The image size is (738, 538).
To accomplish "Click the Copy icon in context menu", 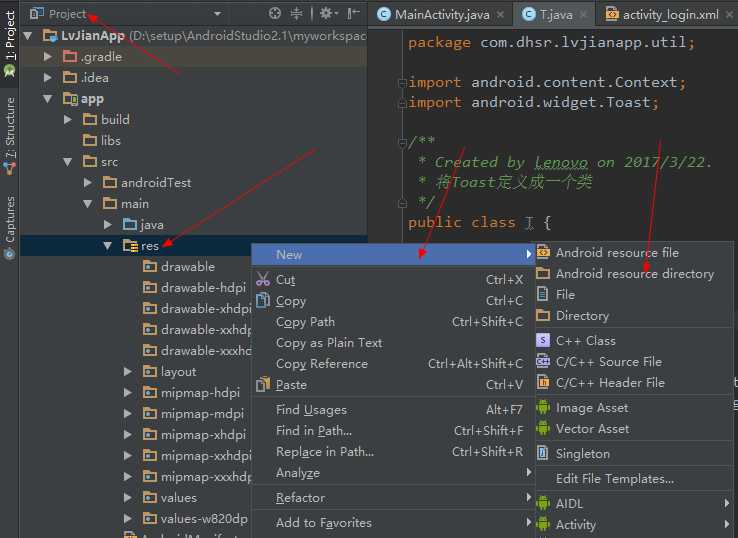I will (263, 300).
